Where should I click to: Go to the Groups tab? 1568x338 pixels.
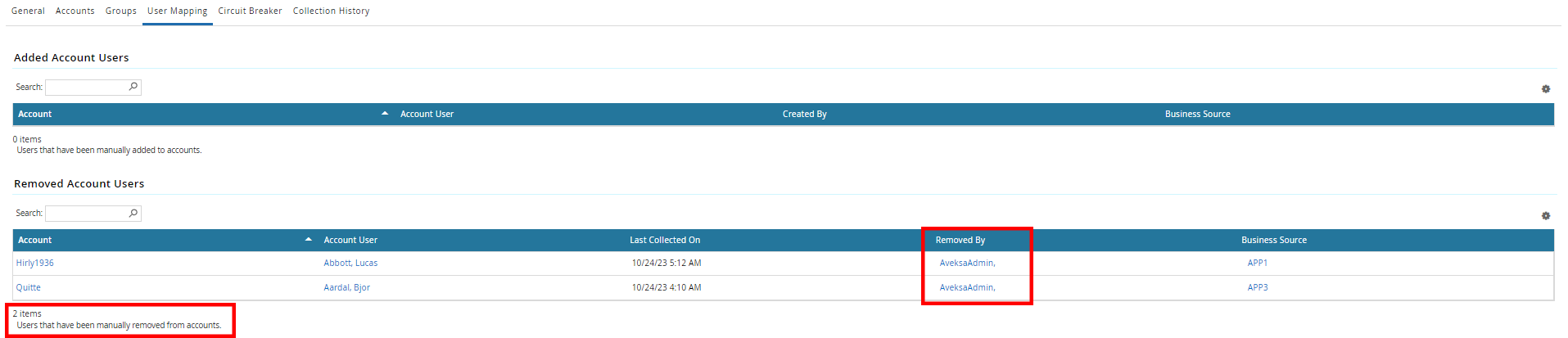click(121, 11)
